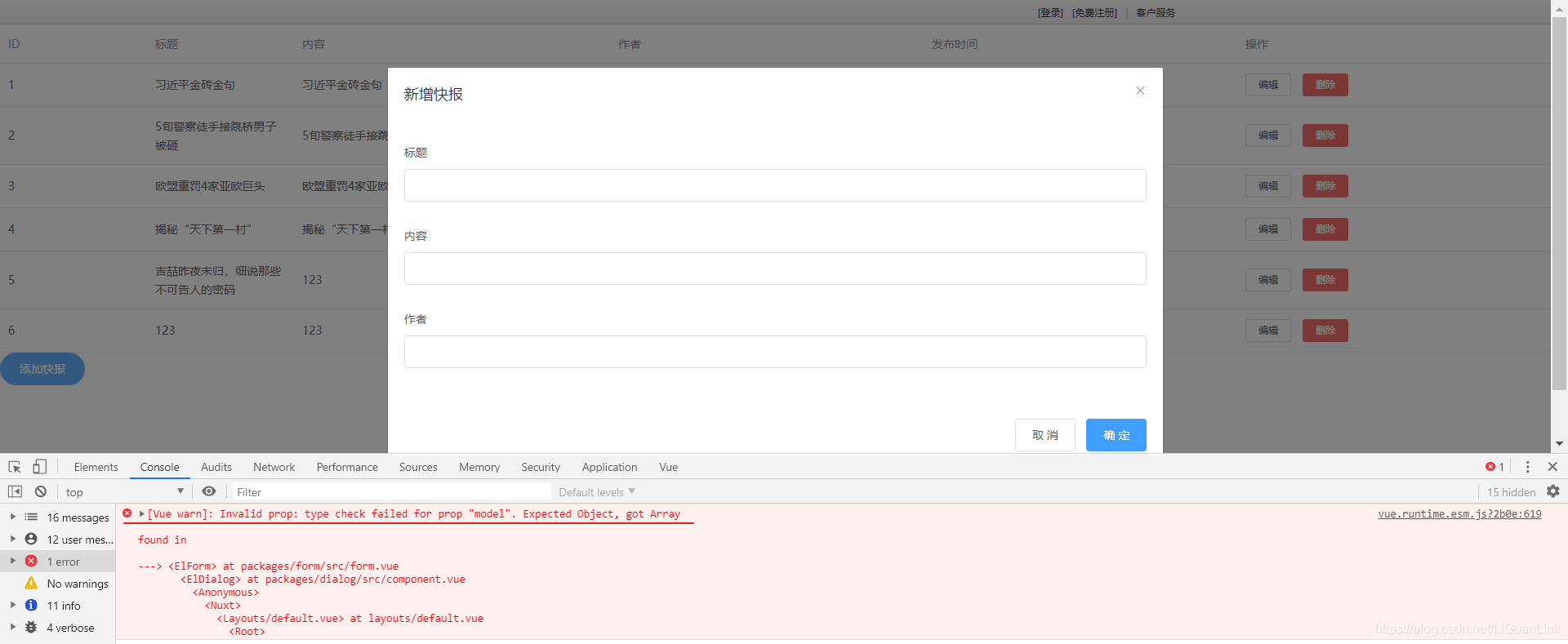1568x644 pixels.
Task: Clear console with the block icon
Action: (x=41, y=491)
